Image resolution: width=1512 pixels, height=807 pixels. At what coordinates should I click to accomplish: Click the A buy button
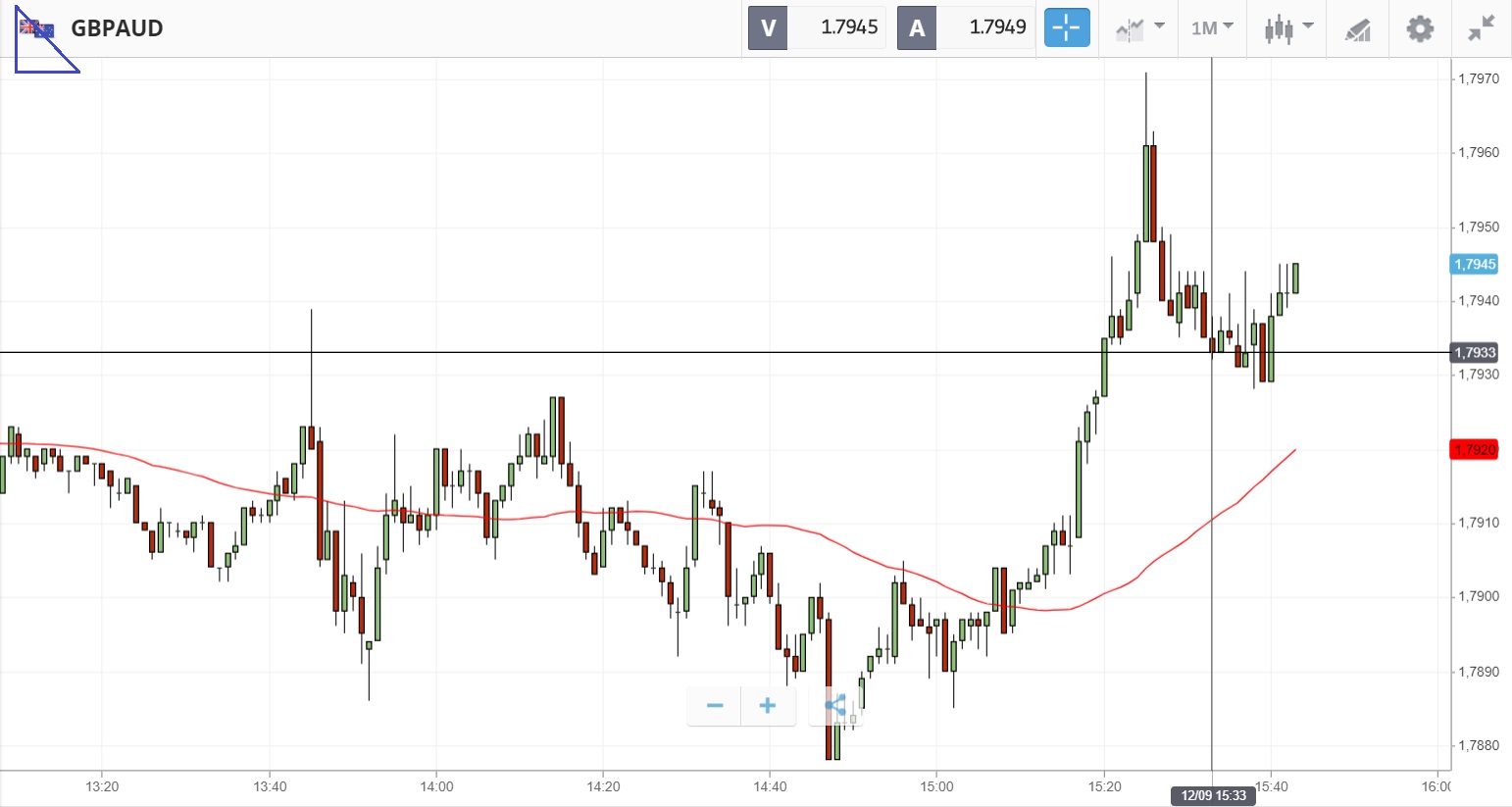(917, 27)
